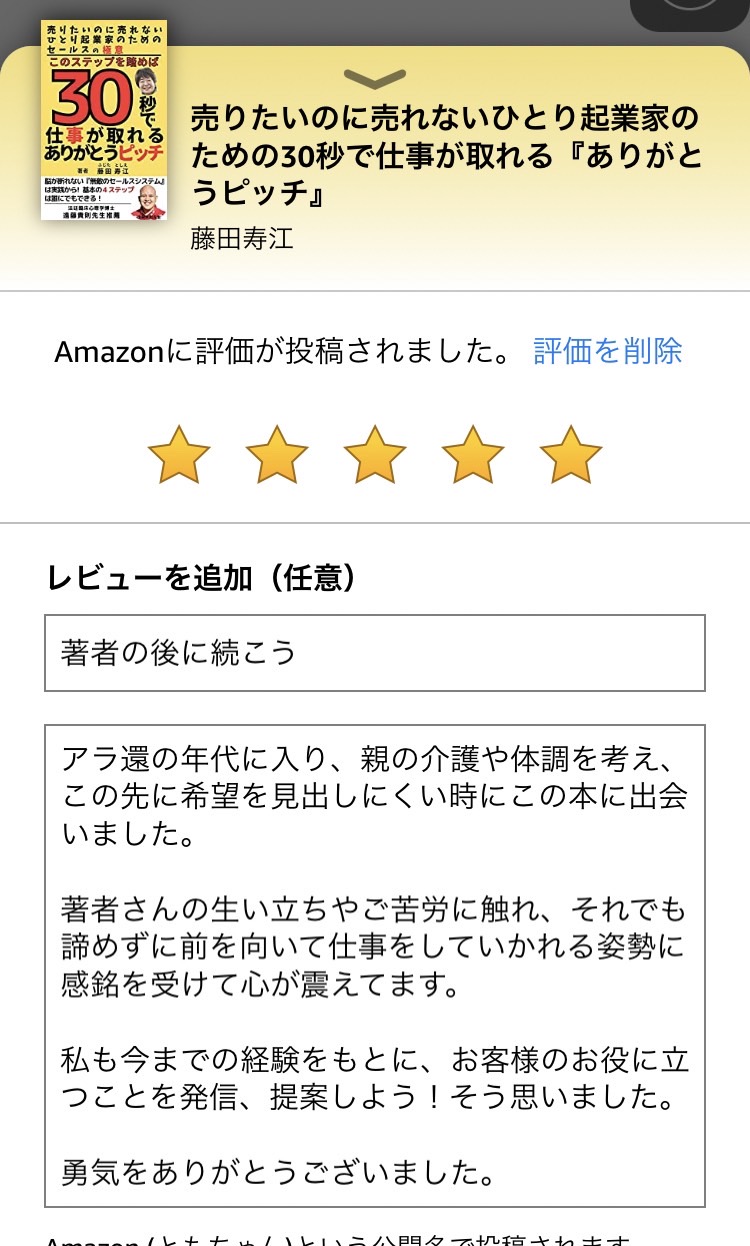Image resolution: width=750 pixels, height=1246 pixels.
Task: Tap the public name notice at the bottom
Action: 338,1240
